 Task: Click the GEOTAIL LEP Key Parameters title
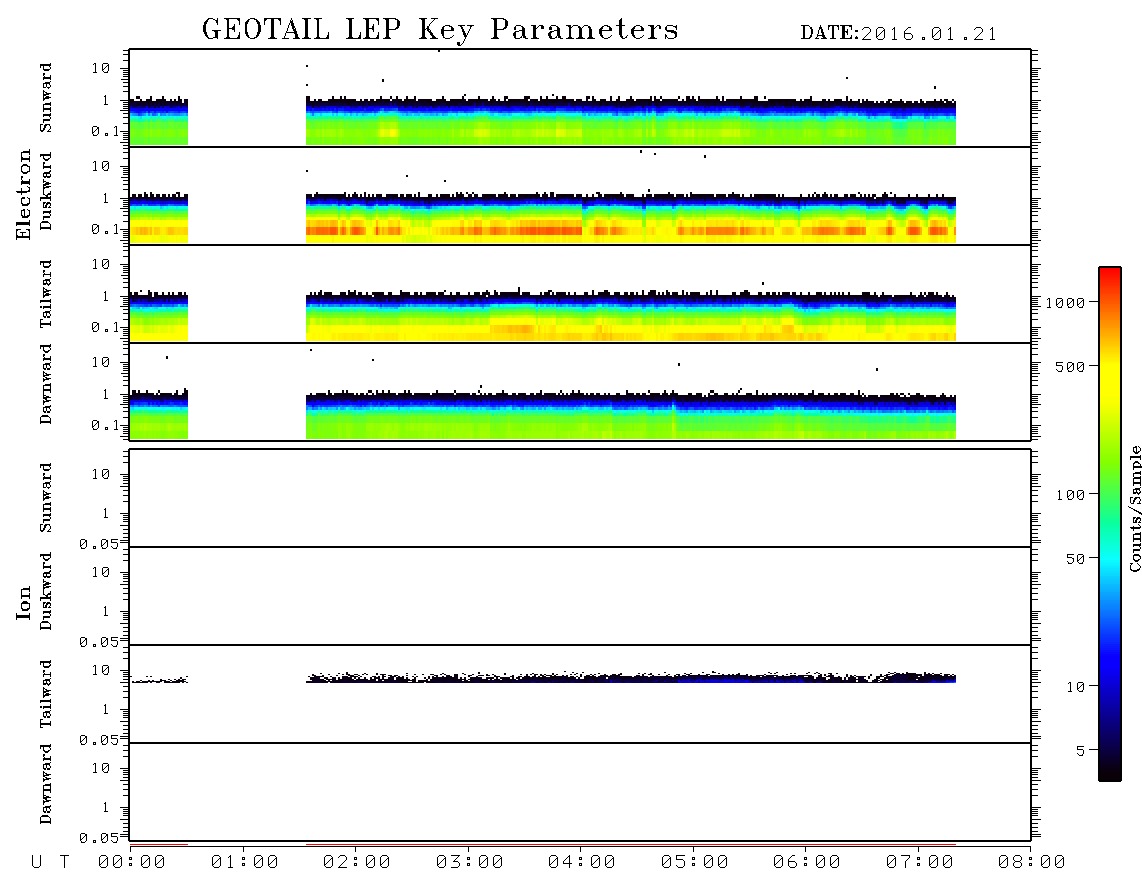(x=440, y=30)
